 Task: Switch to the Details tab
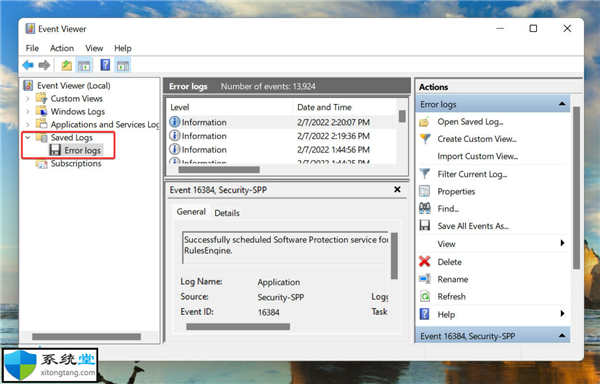pyautogui.click(x=227, y=213)
